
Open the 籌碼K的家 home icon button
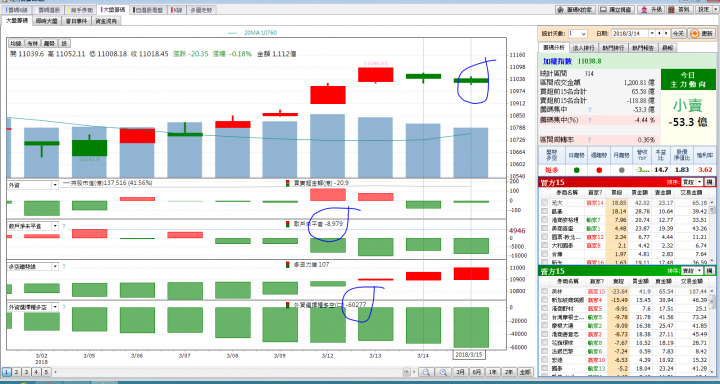575,9
